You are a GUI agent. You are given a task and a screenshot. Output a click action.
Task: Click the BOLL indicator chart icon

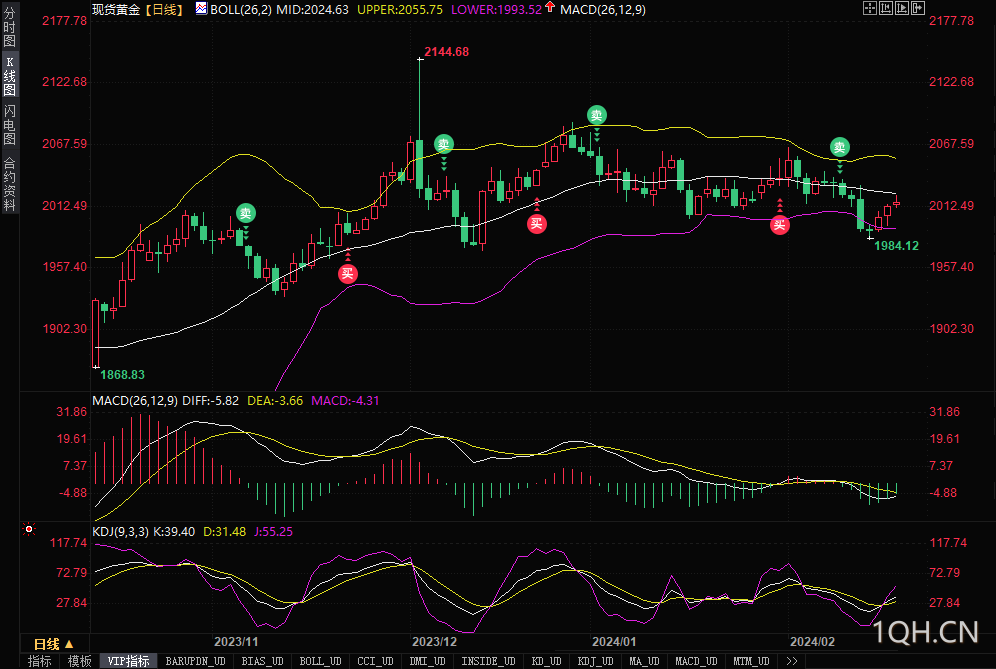[x=201, y=9]
